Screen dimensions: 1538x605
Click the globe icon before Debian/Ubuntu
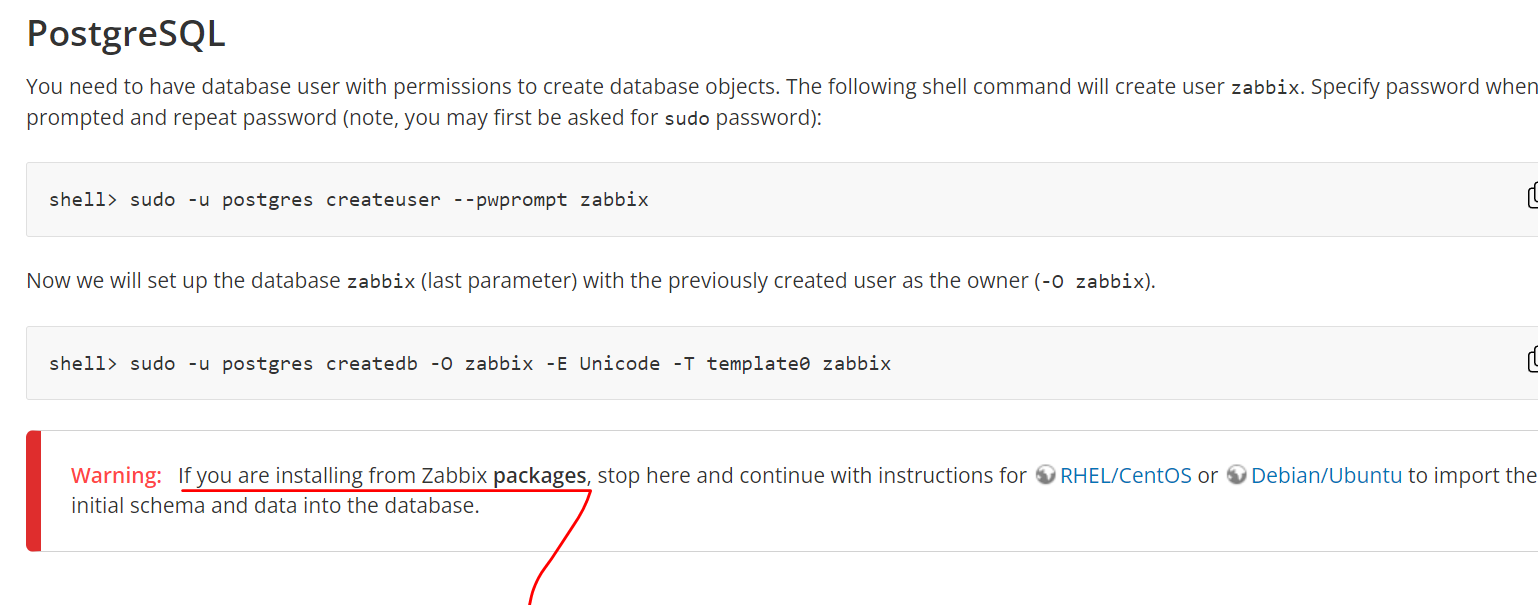pyautogui.click(x=1236, y=475)
